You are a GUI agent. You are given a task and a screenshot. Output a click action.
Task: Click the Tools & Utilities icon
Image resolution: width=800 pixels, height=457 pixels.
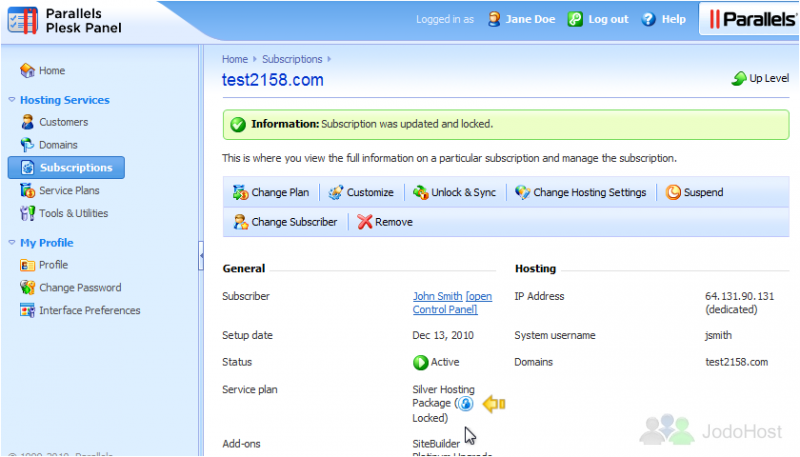(27, 213)
